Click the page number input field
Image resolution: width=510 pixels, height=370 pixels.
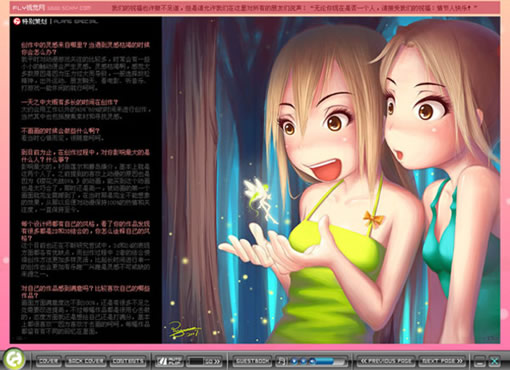[x=196, y=361]
